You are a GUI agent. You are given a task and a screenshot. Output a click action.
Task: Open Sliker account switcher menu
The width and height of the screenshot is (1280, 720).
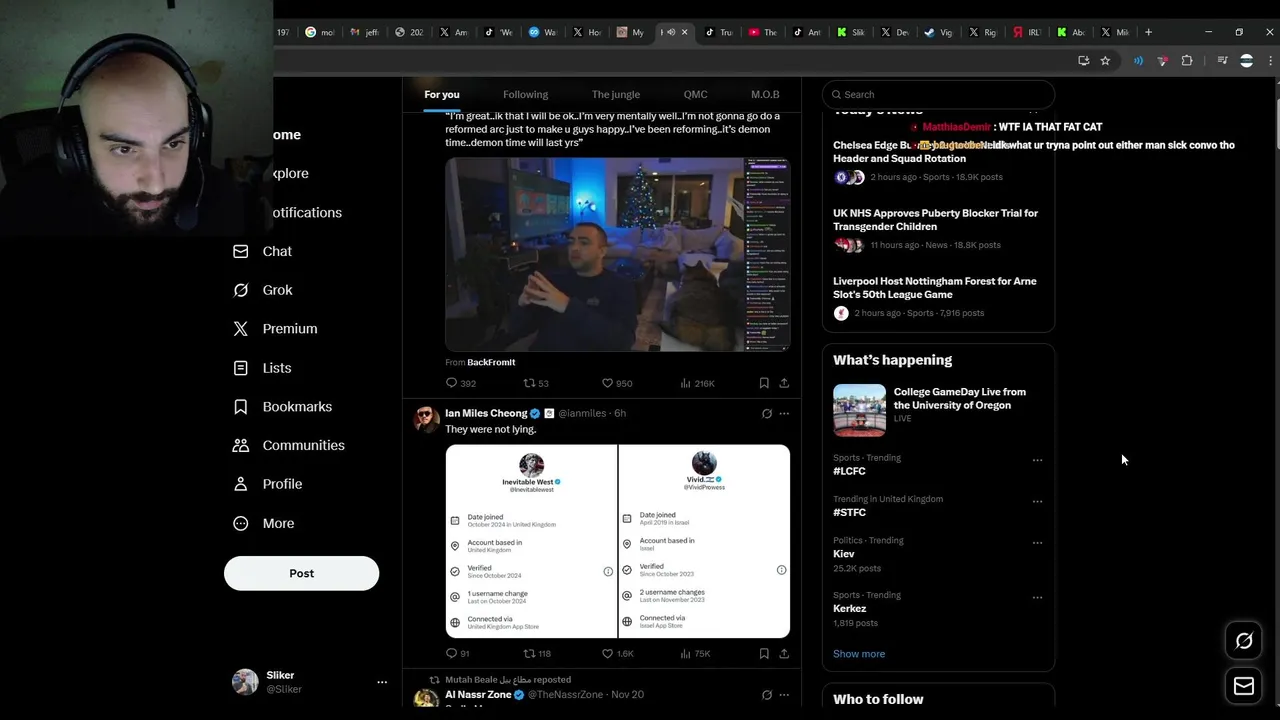pos(382,682)
